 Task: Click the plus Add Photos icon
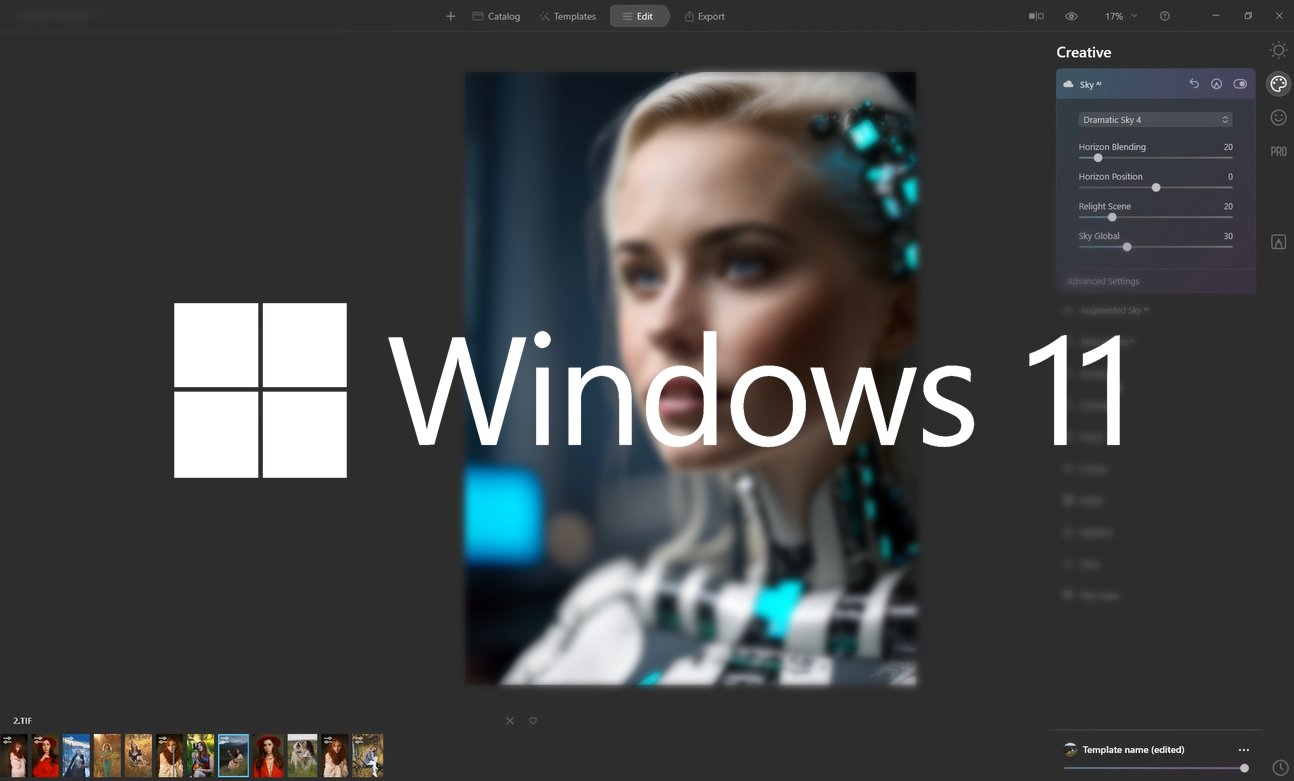click(451, 16)
